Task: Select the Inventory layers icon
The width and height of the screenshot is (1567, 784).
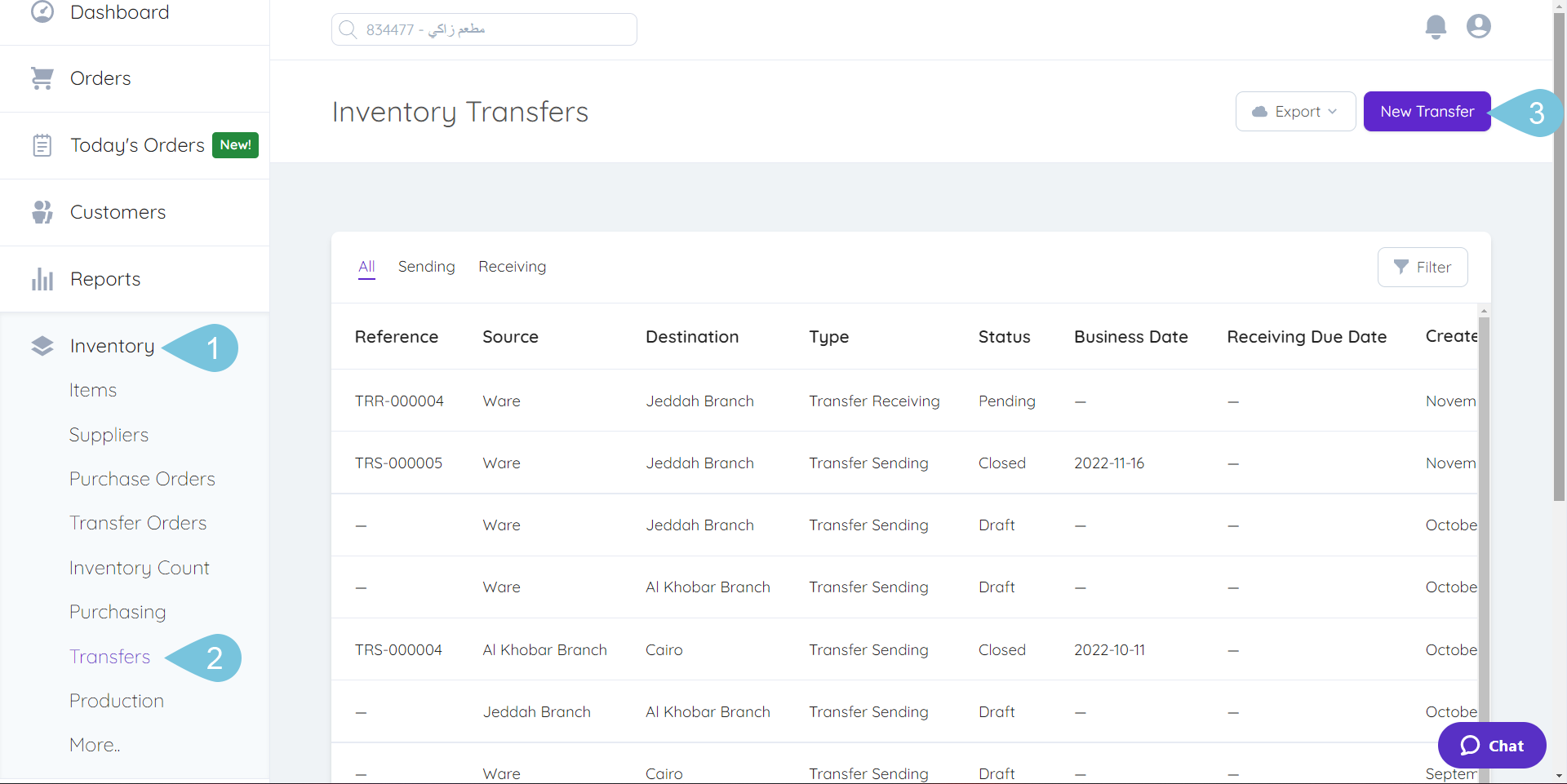Action: 42,345
